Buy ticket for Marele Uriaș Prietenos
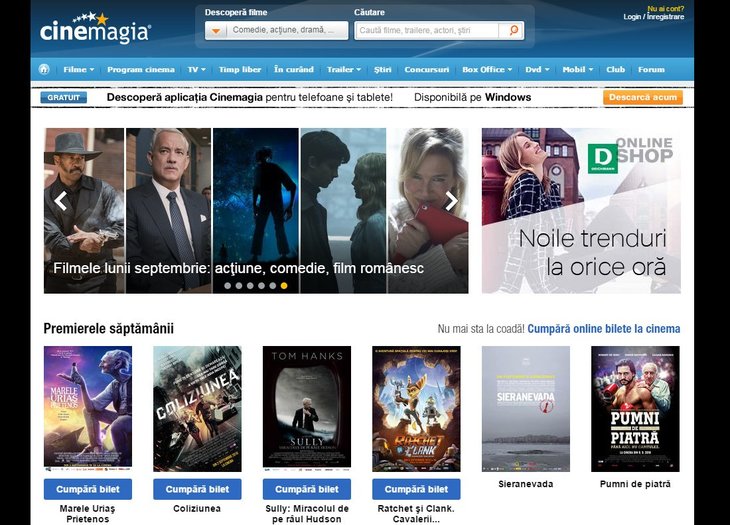This screenshot has height=525, width=730. tap(88, 489)
